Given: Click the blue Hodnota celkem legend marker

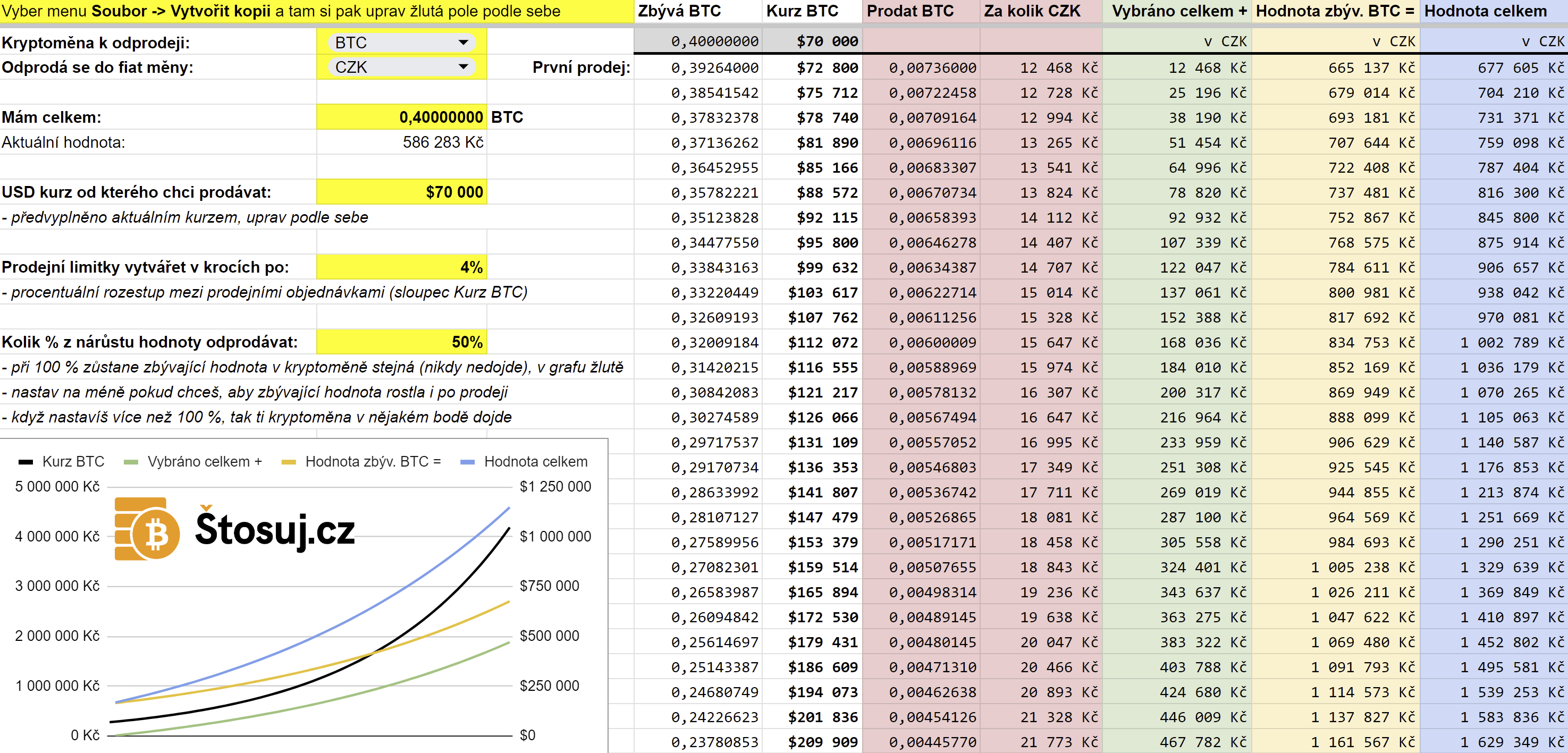Looking at the screenshot, I should pyautogui.click(x=468, y=462).
